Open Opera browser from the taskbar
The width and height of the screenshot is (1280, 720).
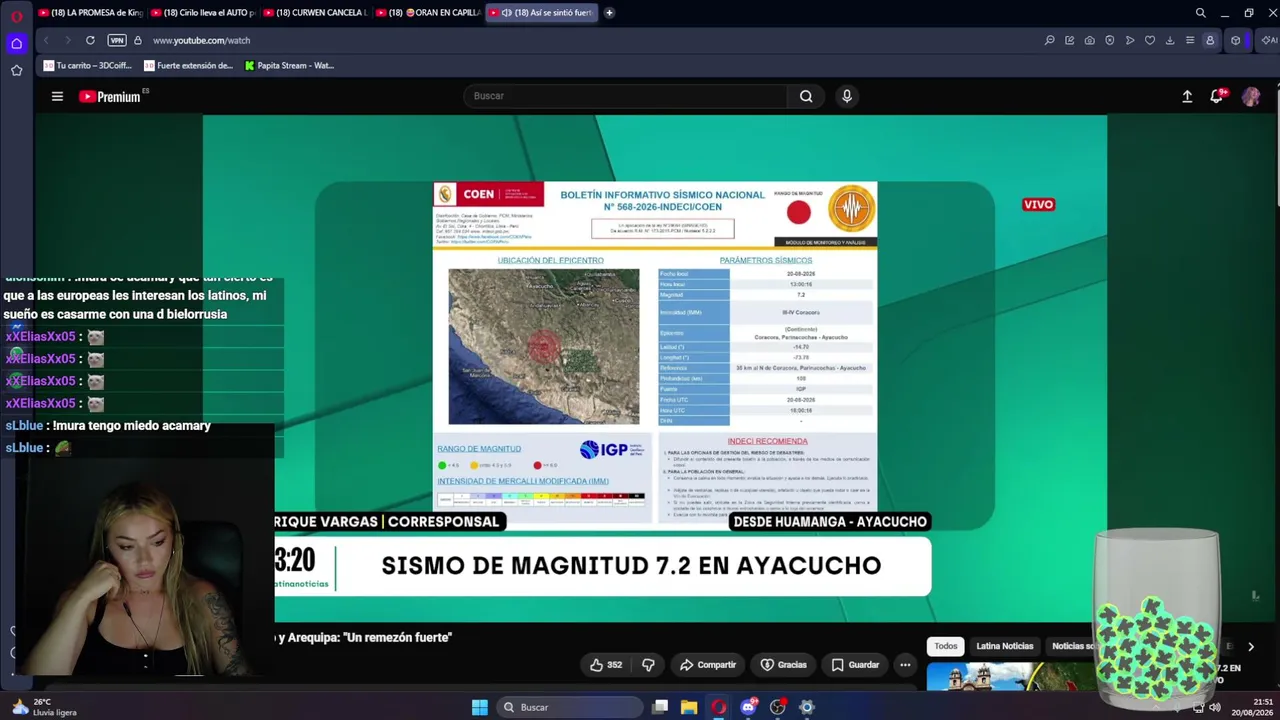[719, 707]
